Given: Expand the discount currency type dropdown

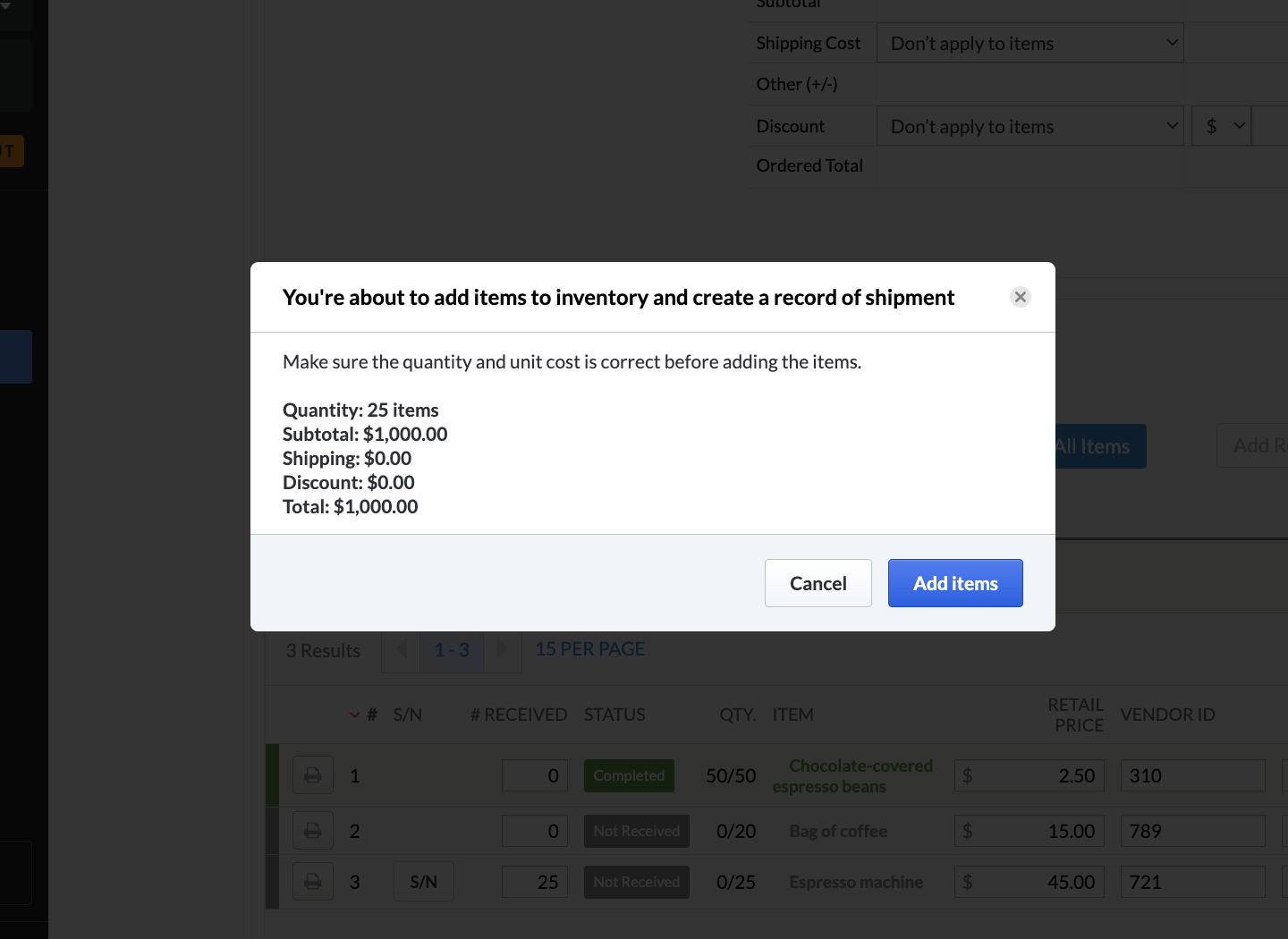Looking at the screenshot, I should [1221, 126].
